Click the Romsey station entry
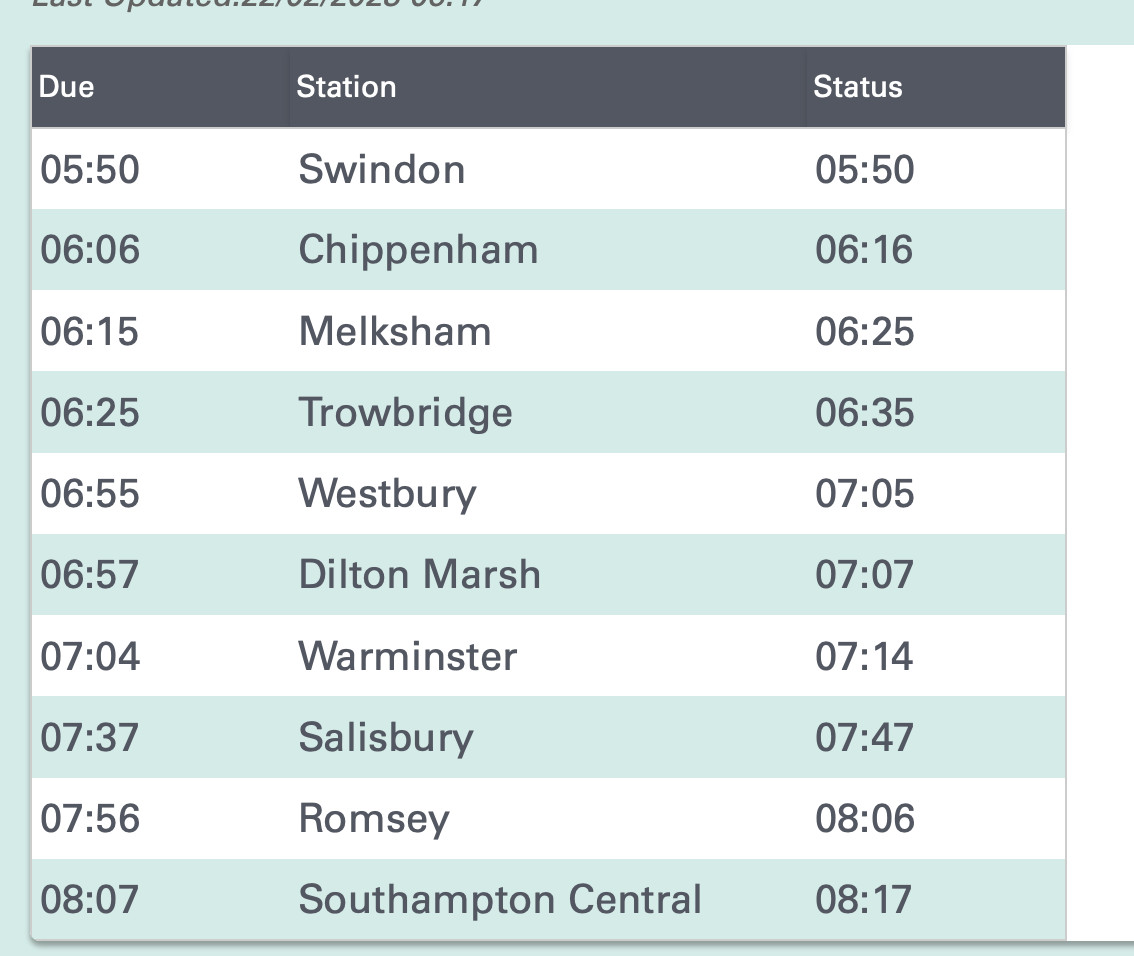 pos(374,819)
